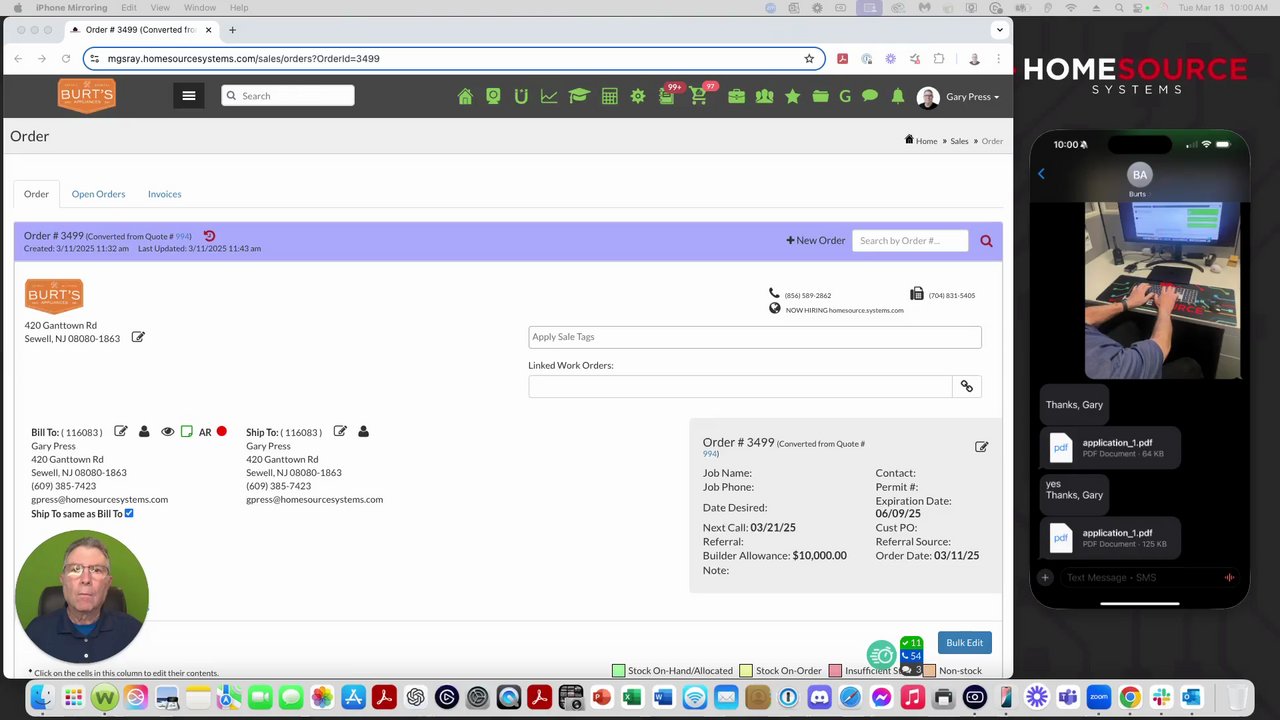Click the Non-stock orange legend swatch
1280x720 pixels.
tap(929, 671)
